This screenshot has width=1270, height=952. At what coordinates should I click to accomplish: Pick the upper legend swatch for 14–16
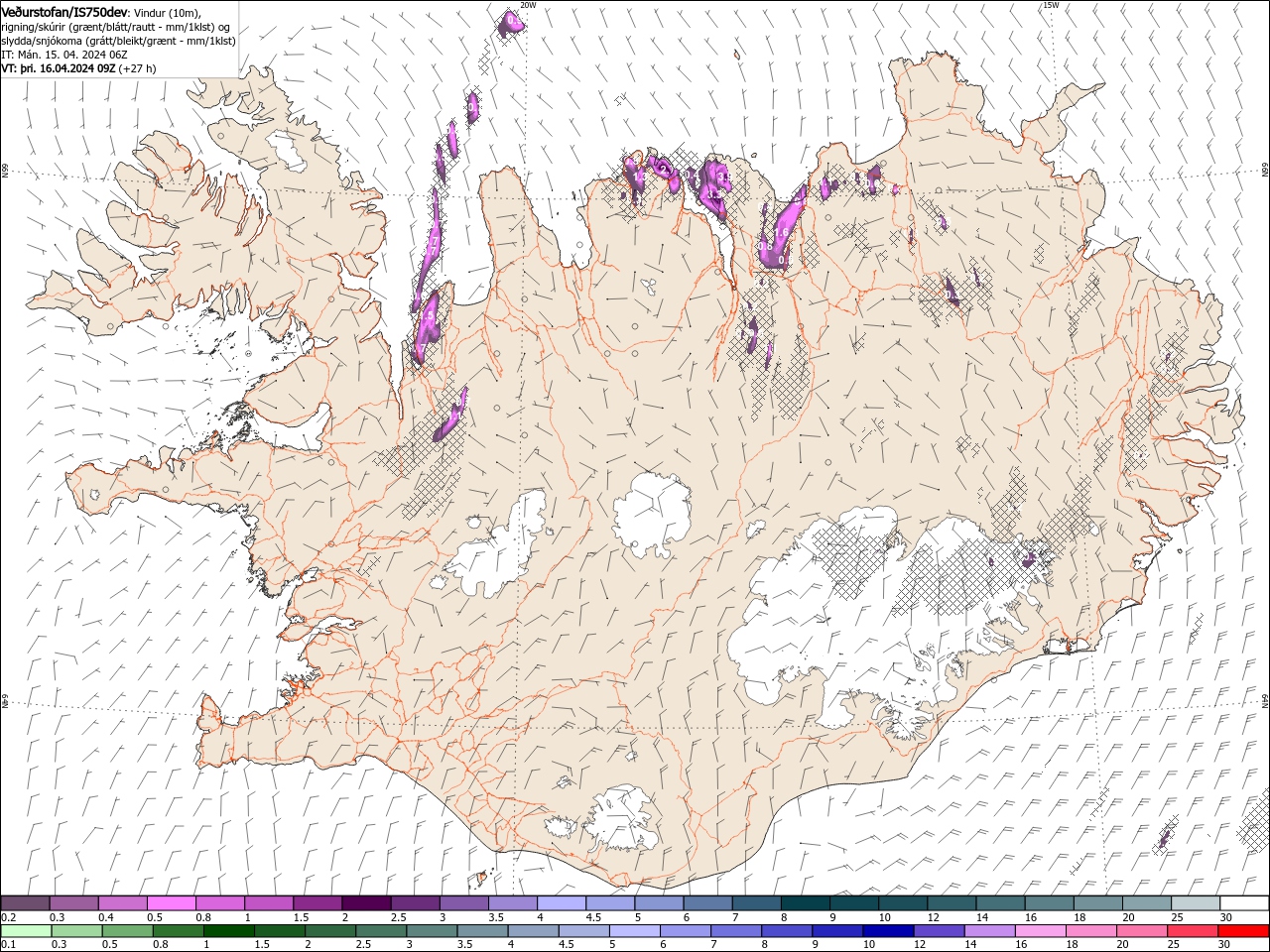1001,903
